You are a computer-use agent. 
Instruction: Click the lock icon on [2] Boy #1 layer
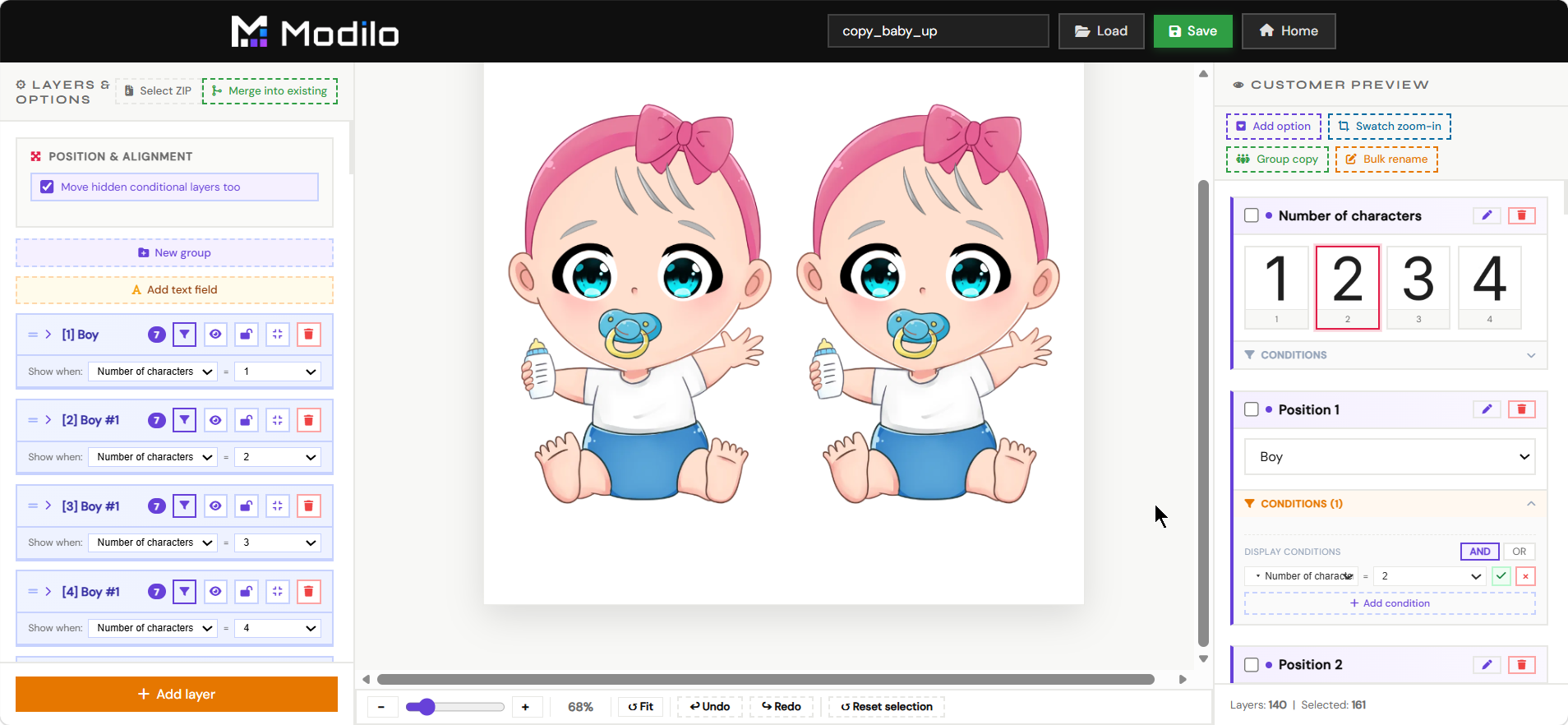[246, 420]
